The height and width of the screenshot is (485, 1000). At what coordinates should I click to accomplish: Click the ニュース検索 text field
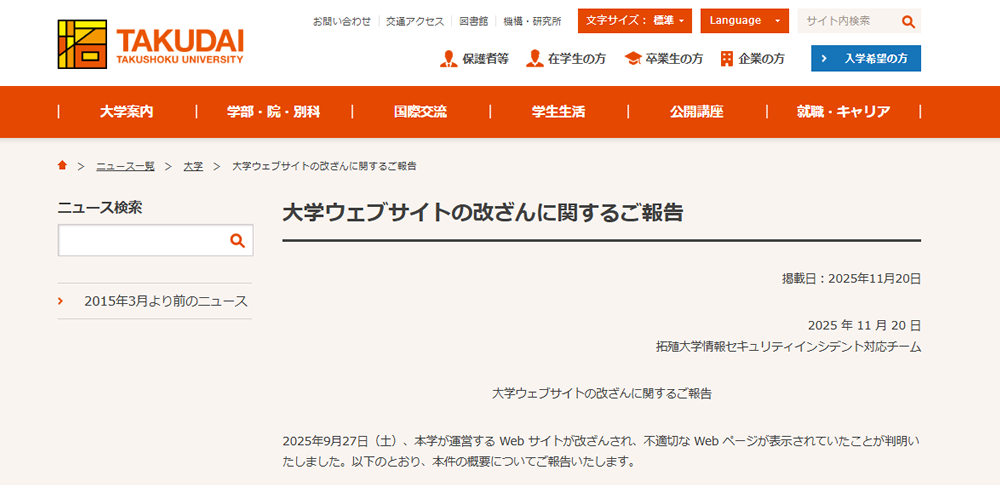140,240
